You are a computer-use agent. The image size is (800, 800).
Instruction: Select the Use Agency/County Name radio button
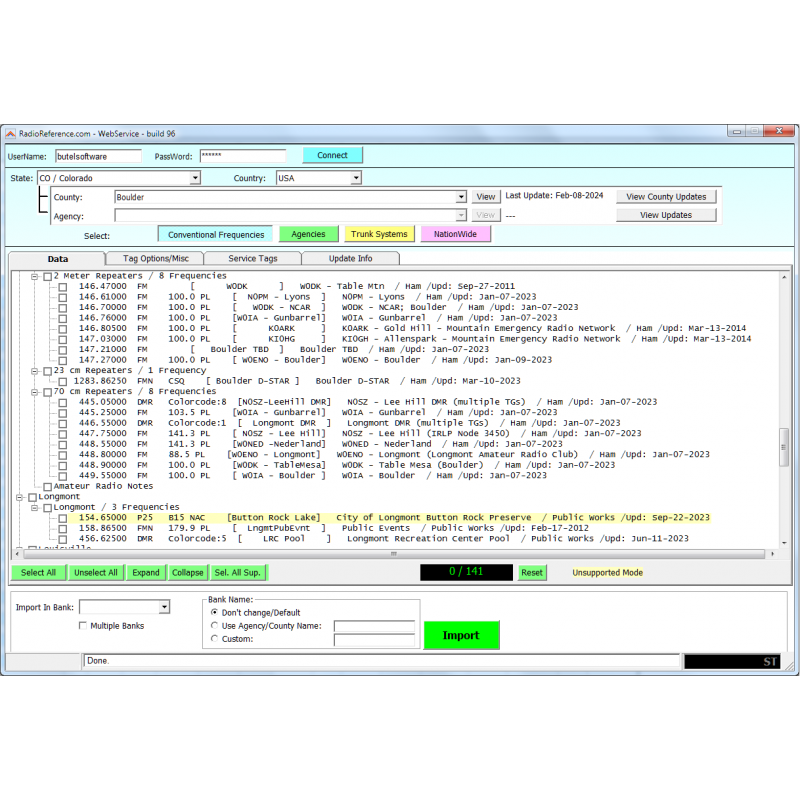[215, 625]
